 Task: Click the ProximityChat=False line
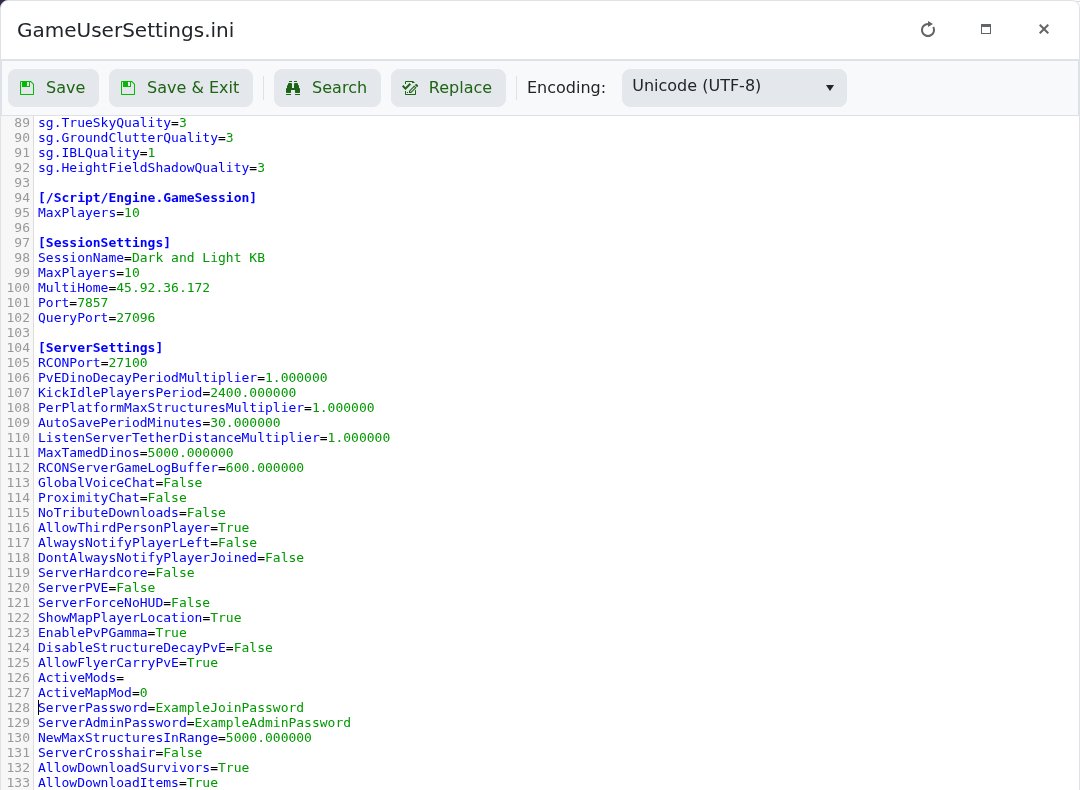(x=112, y=498)
